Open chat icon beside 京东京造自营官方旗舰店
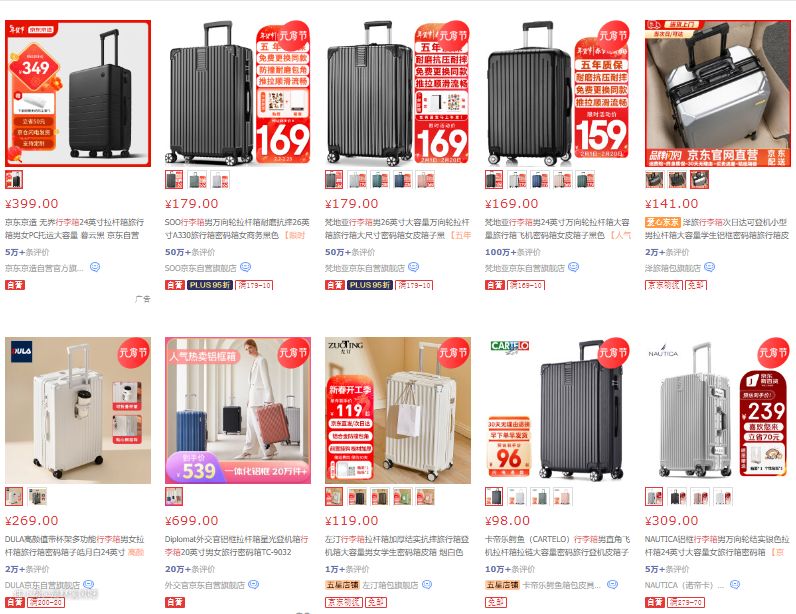This screenshot has height=614, width=796. pos(95,267)
